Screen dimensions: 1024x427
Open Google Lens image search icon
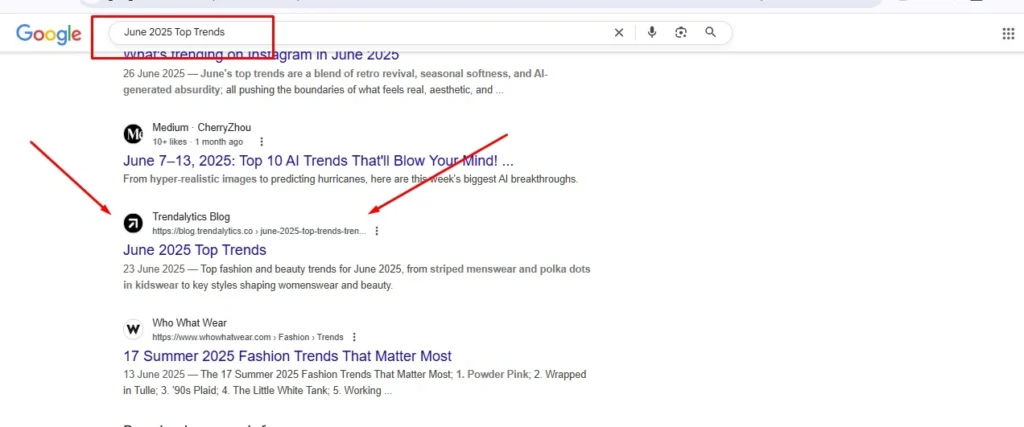click(x=681, y=33)
